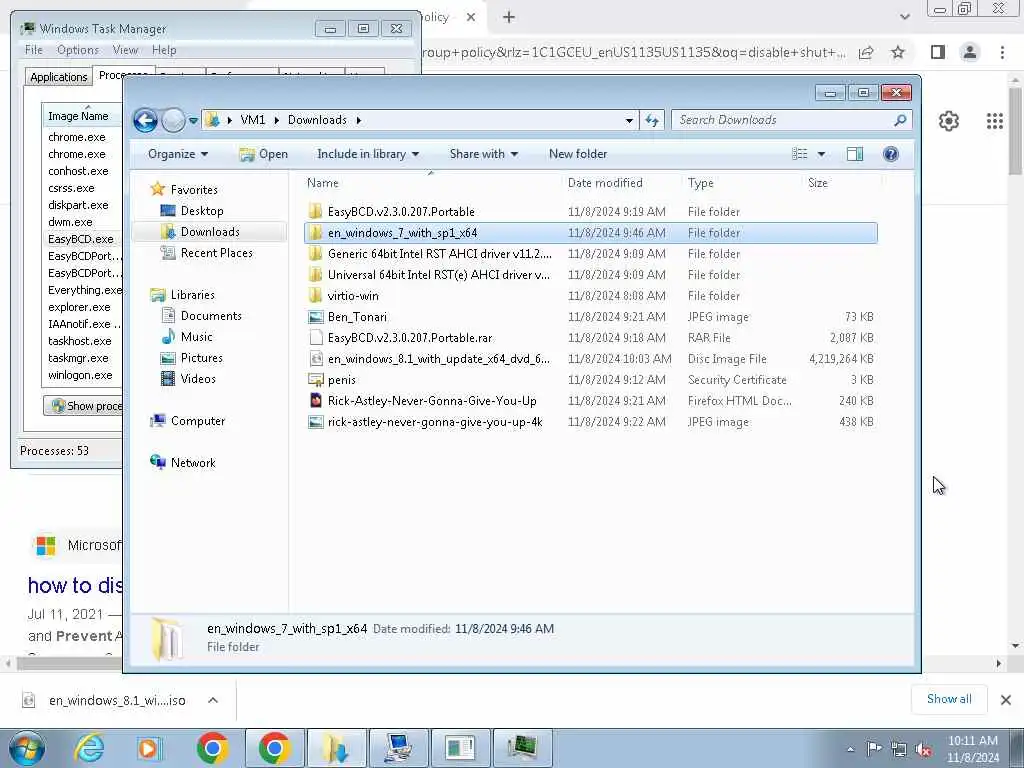This screenshot has width=1024, height=768.
Task: Select en_windows_8.1 disc image file
Action: [590, 359]
